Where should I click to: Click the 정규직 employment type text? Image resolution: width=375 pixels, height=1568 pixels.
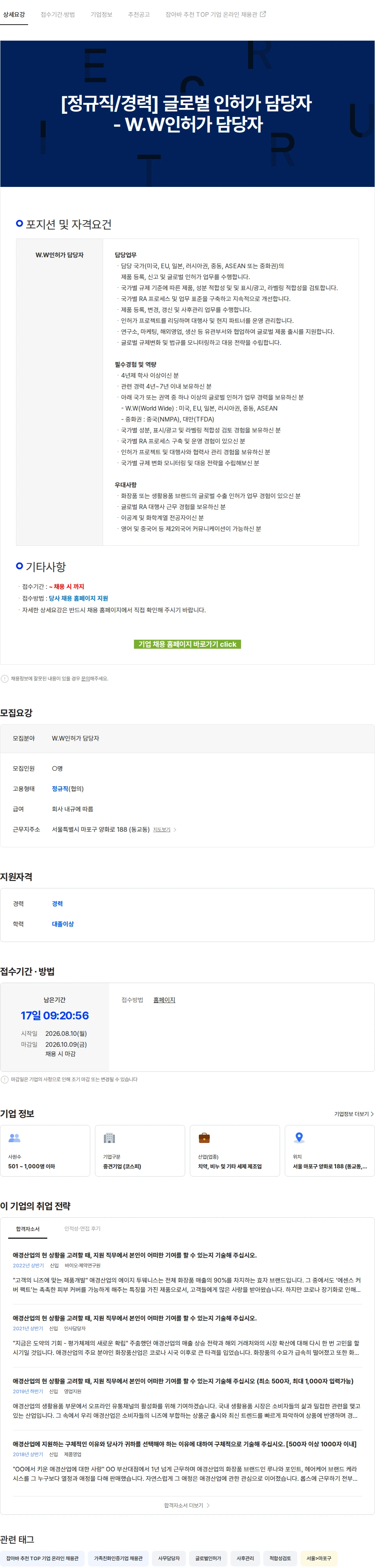tap(59, 789)
